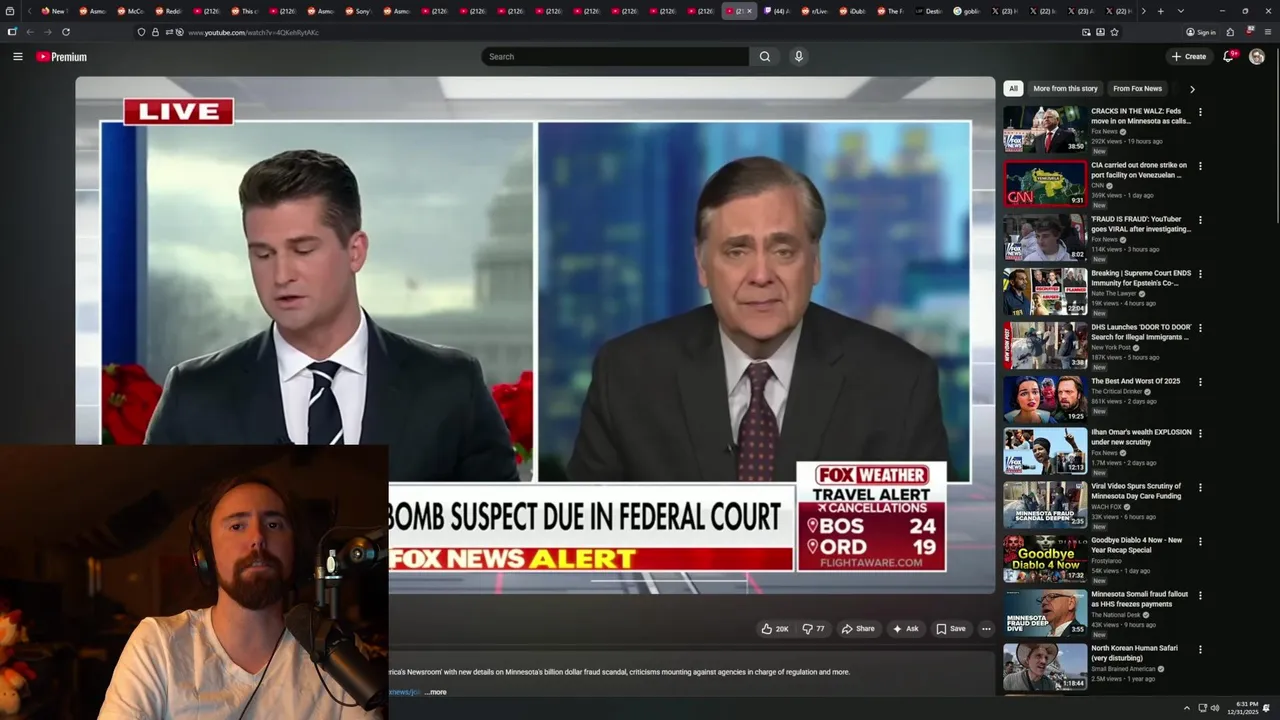Open options for 'Ilhan Omar's wealth EXPLOSION' video
The width and height of the screenshot is (1280, 720).
coord(1200,433)
